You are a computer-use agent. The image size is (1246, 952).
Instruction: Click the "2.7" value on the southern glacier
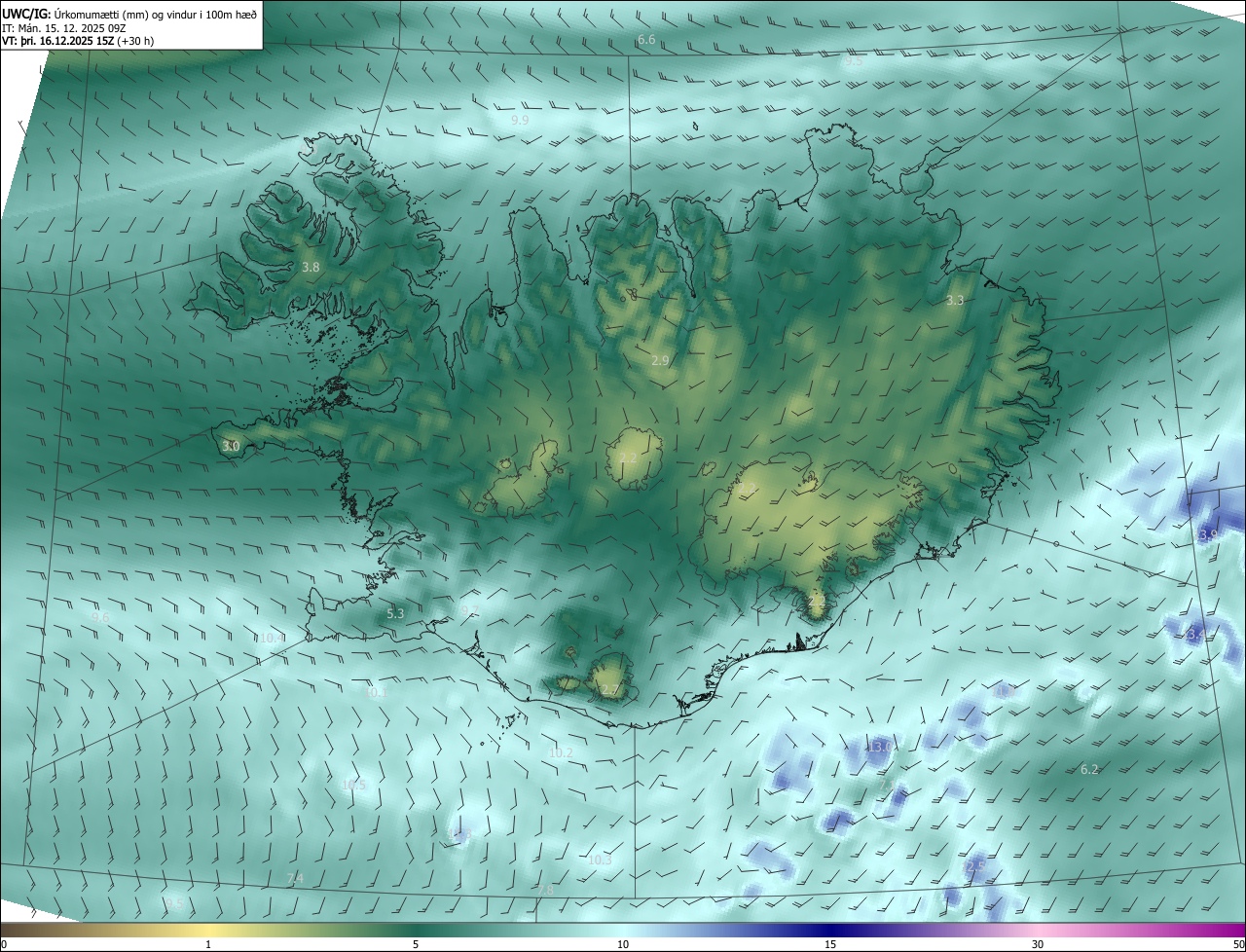click(609, 690)
